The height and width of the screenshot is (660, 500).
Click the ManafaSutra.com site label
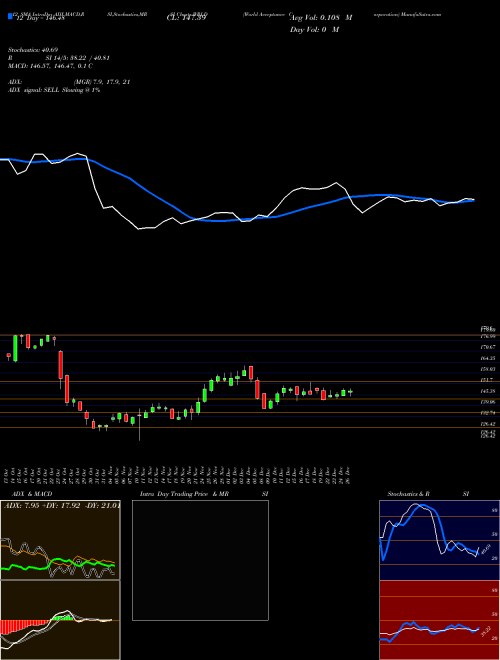[421, 14]
